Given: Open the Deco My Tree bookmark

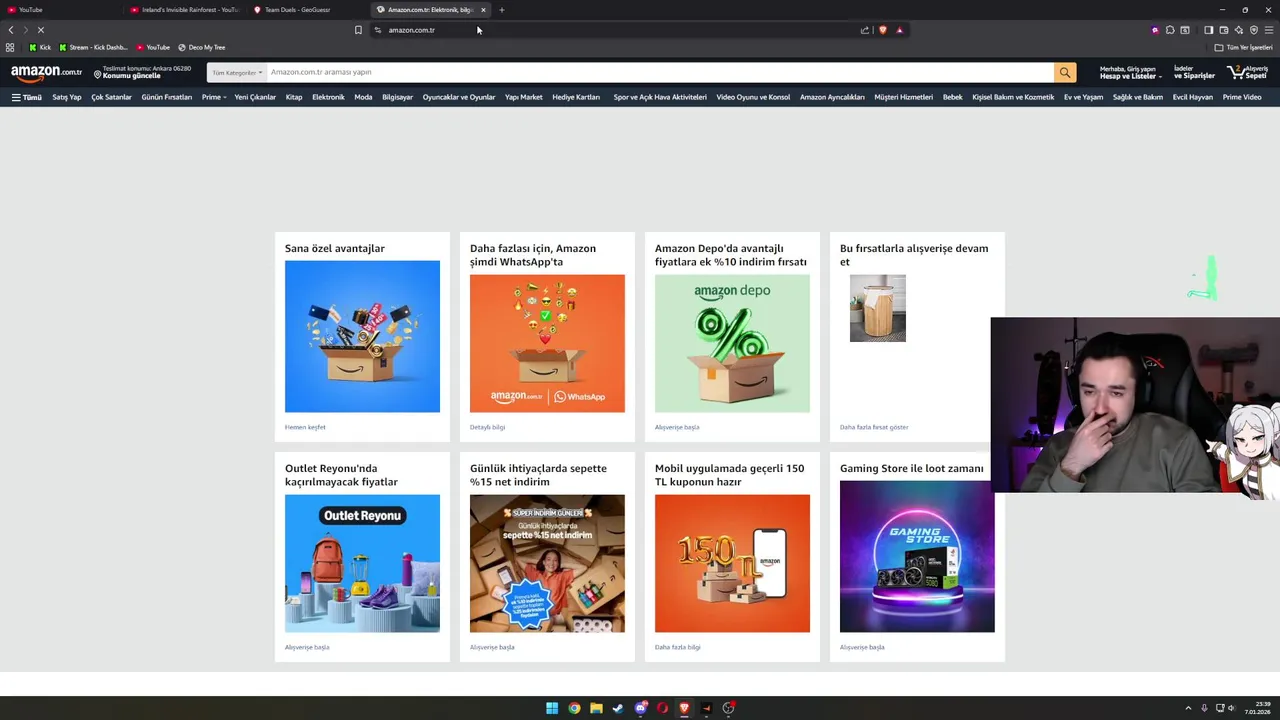Looking at the screenshot, I should click(x=202, y=47).
